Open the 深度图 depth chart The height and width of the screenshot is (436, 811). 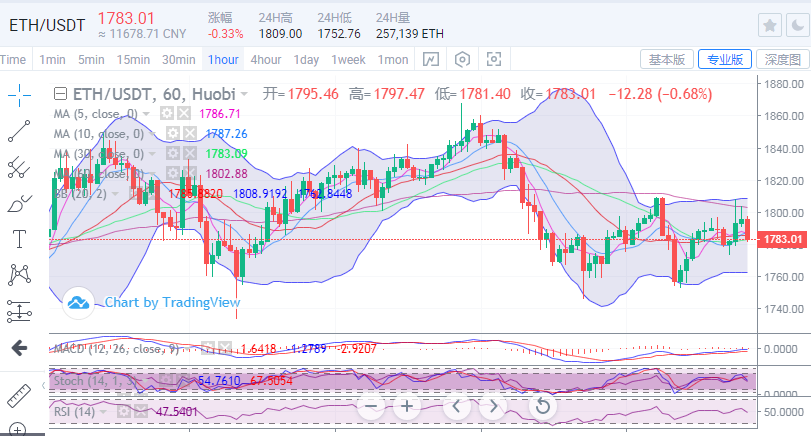783,59
